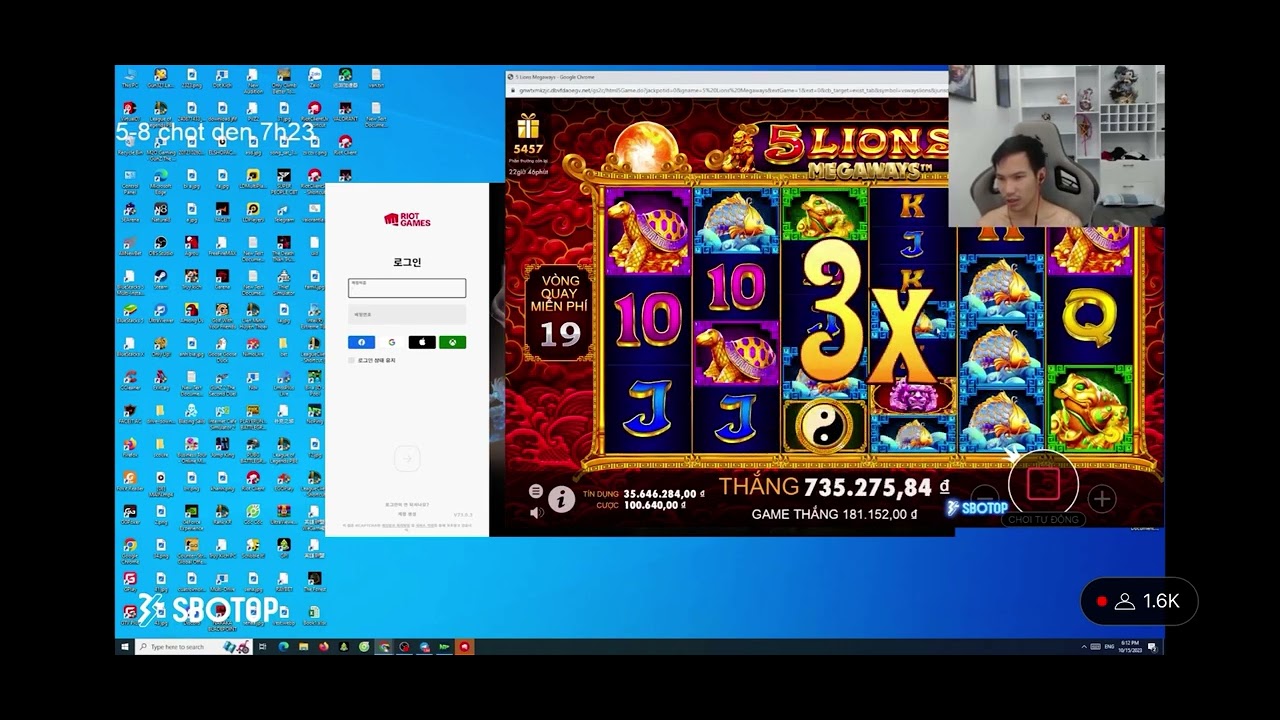1280x720 pixels.
Task: Submit Riot login with arrow button
Action: coord(407,459)
